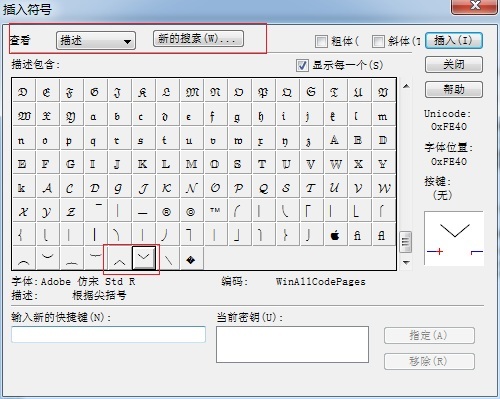Select the double-struck capital A symbol

pos(334,140)
